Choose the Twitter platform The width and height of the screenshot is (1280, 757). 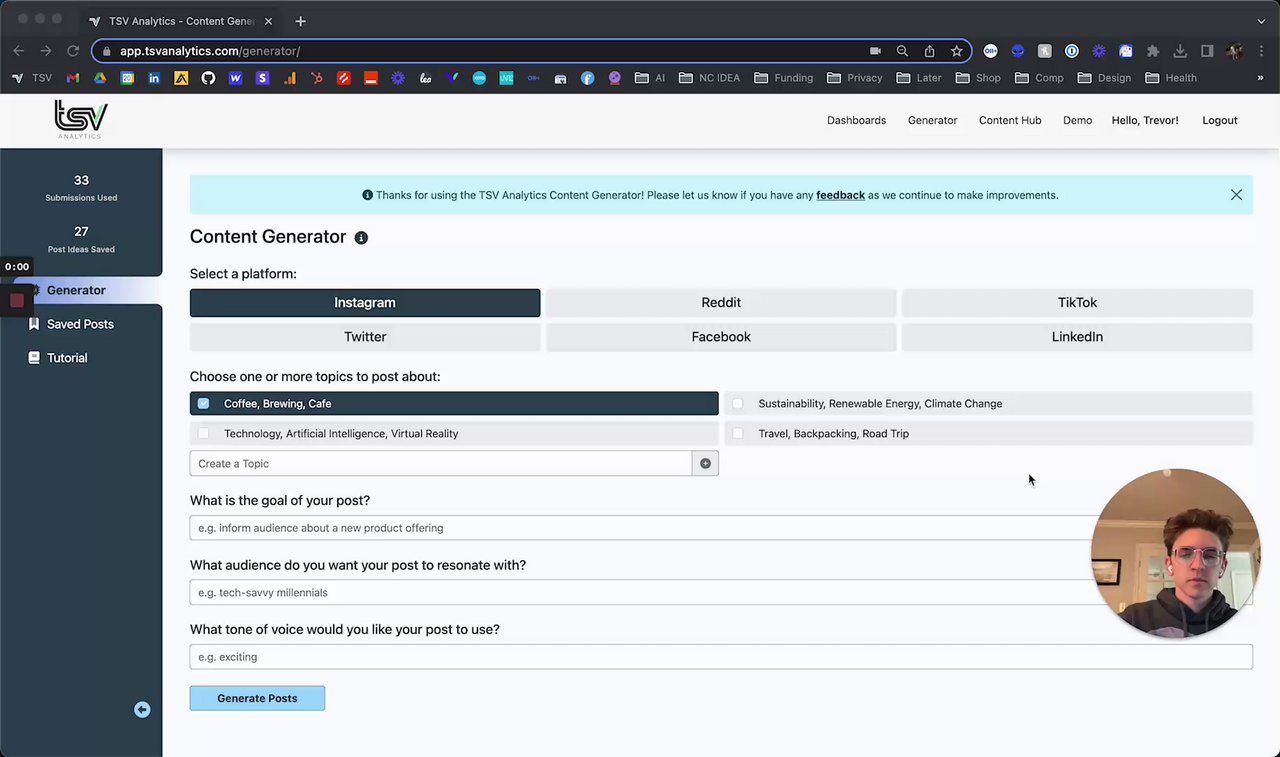365,337
